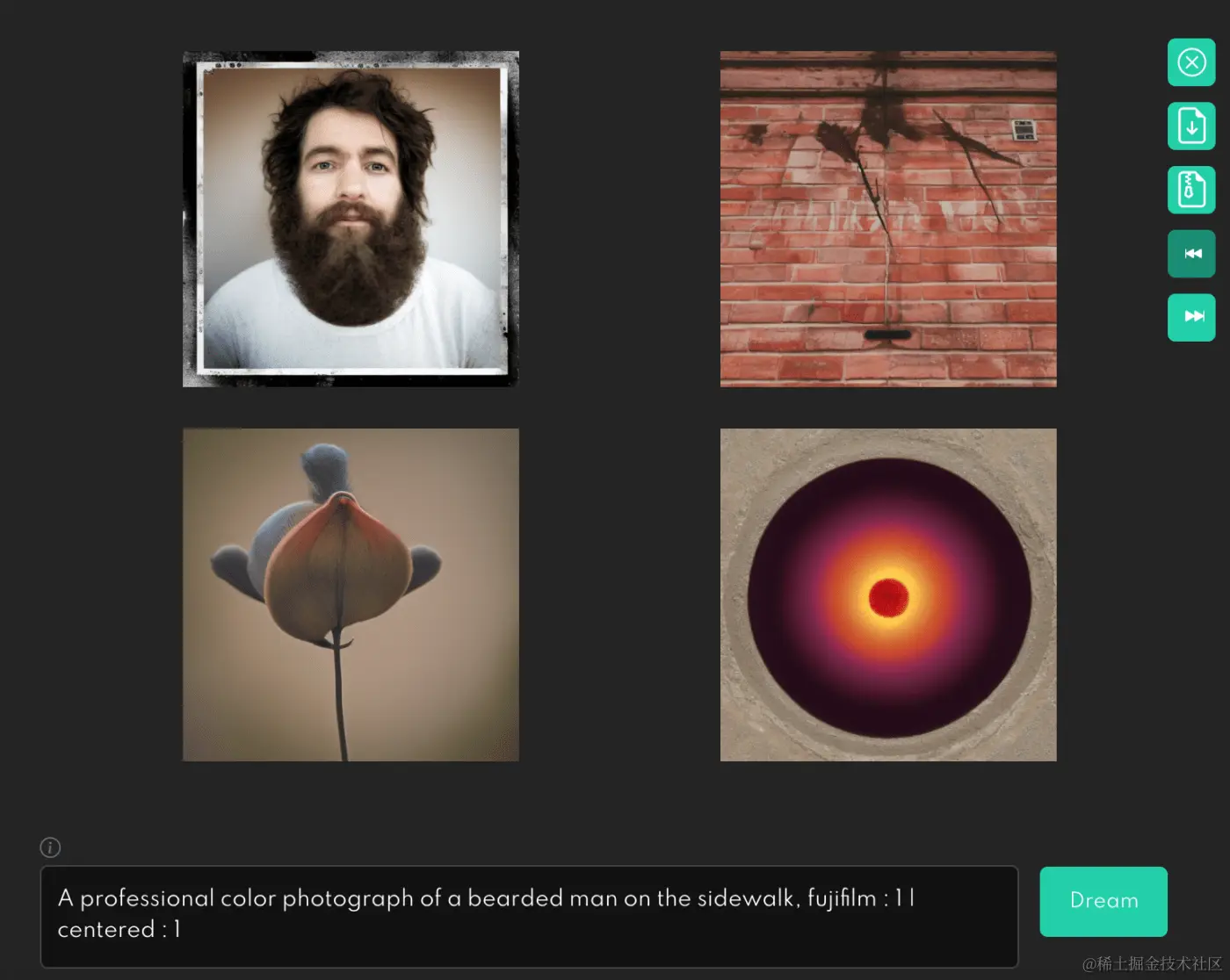Click the rewind previous icon button
The height and width of the screenshot is (980, 1230).
tap(1191, 254)
